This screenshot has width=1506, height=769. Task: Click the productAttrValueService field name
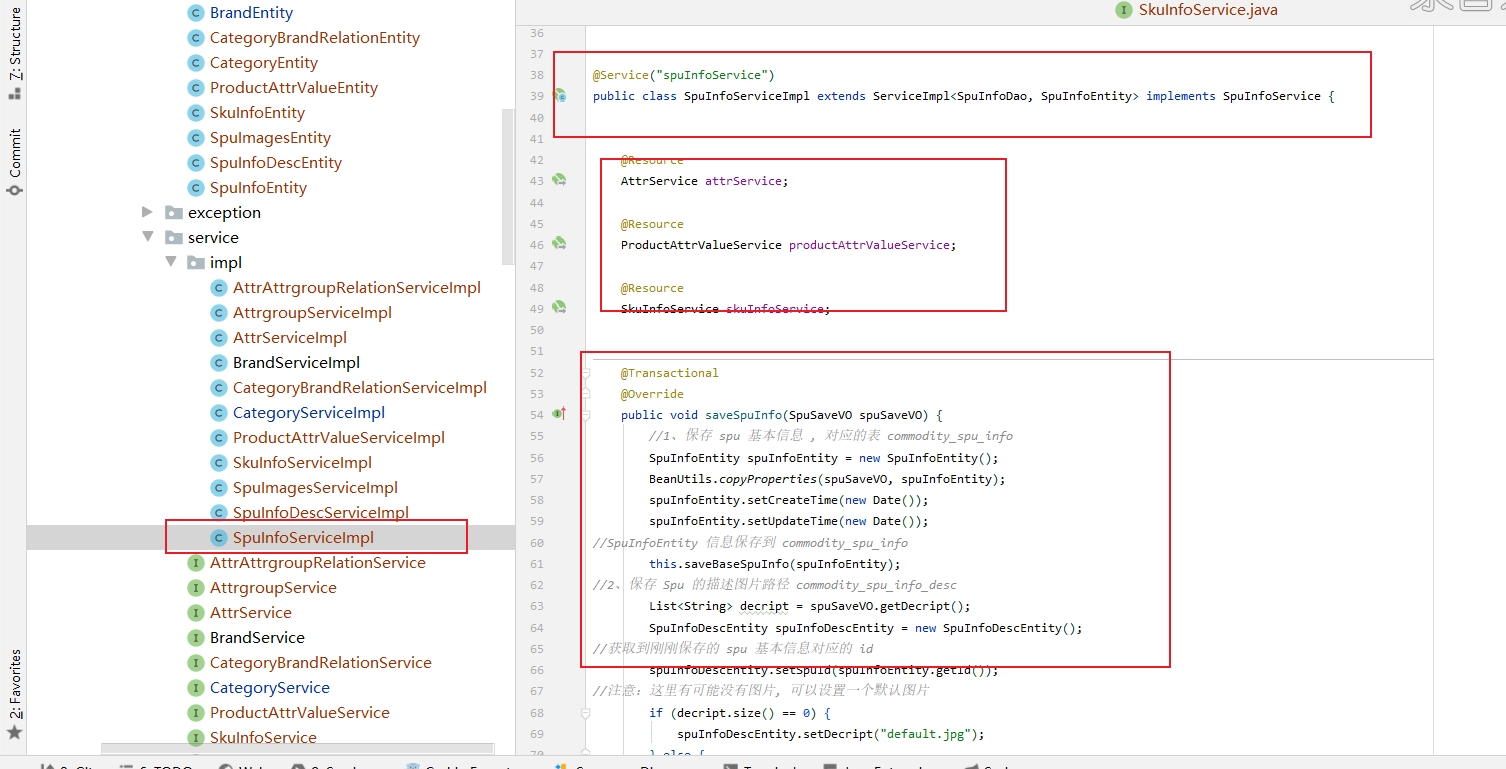pos(869,245)
